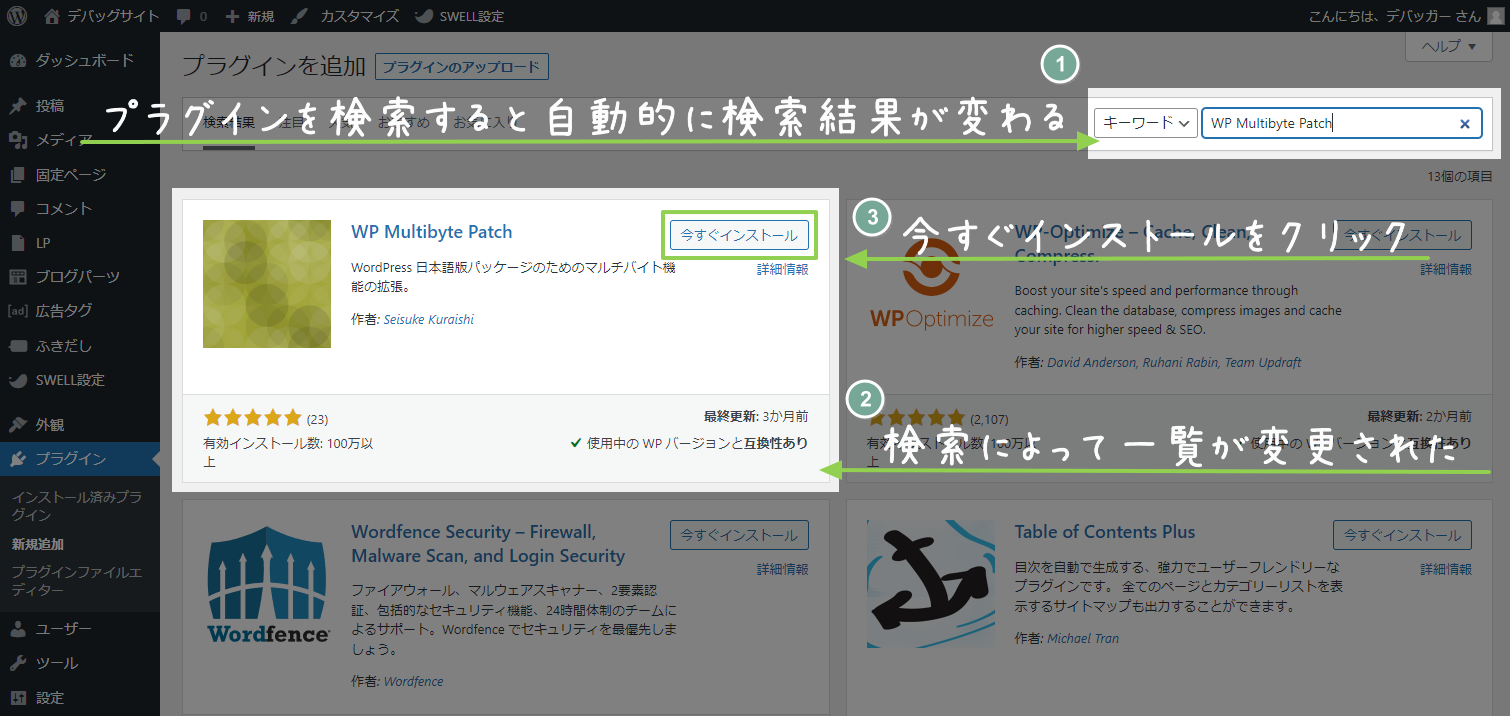This screenshot has width=1510, height=716.
Task: Open the キーワード dropdown
Action: pyautogui.click(x=1145, y=122)
